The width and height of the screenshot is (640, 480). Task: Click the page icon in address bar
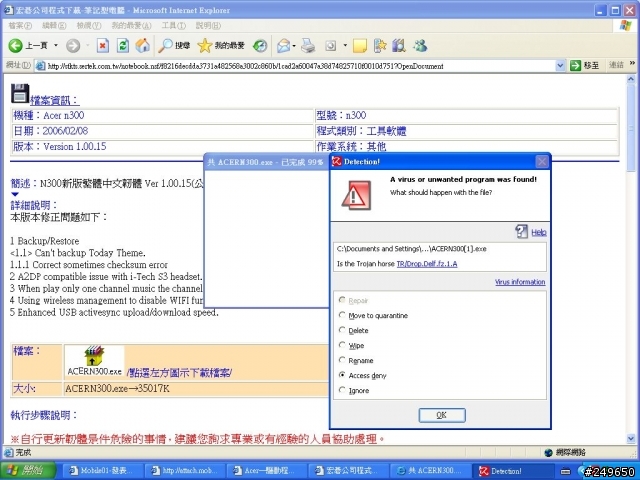pos(40,66)
